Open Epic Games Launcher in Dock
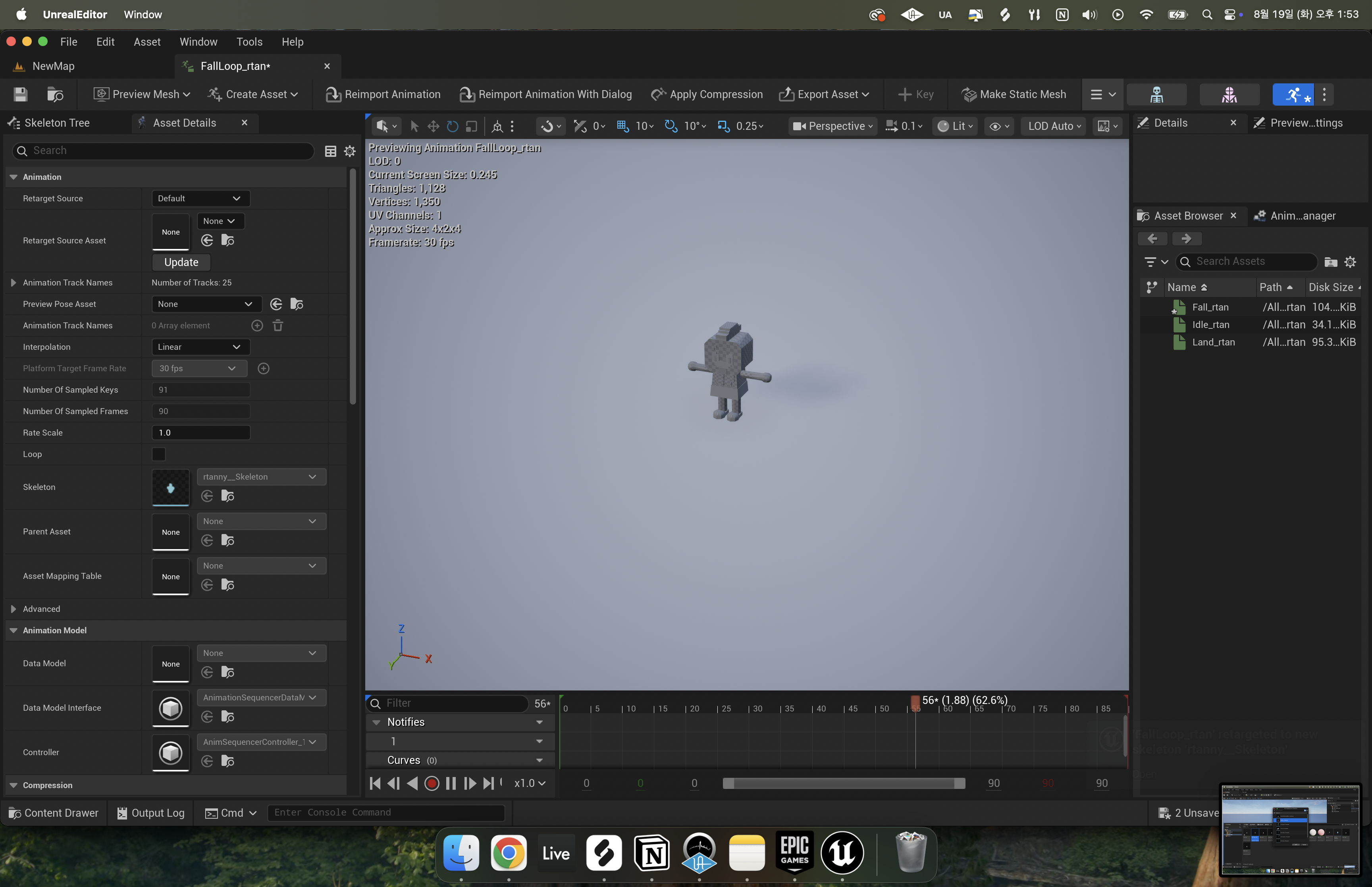1372x887 pixels. coord(794,853)
